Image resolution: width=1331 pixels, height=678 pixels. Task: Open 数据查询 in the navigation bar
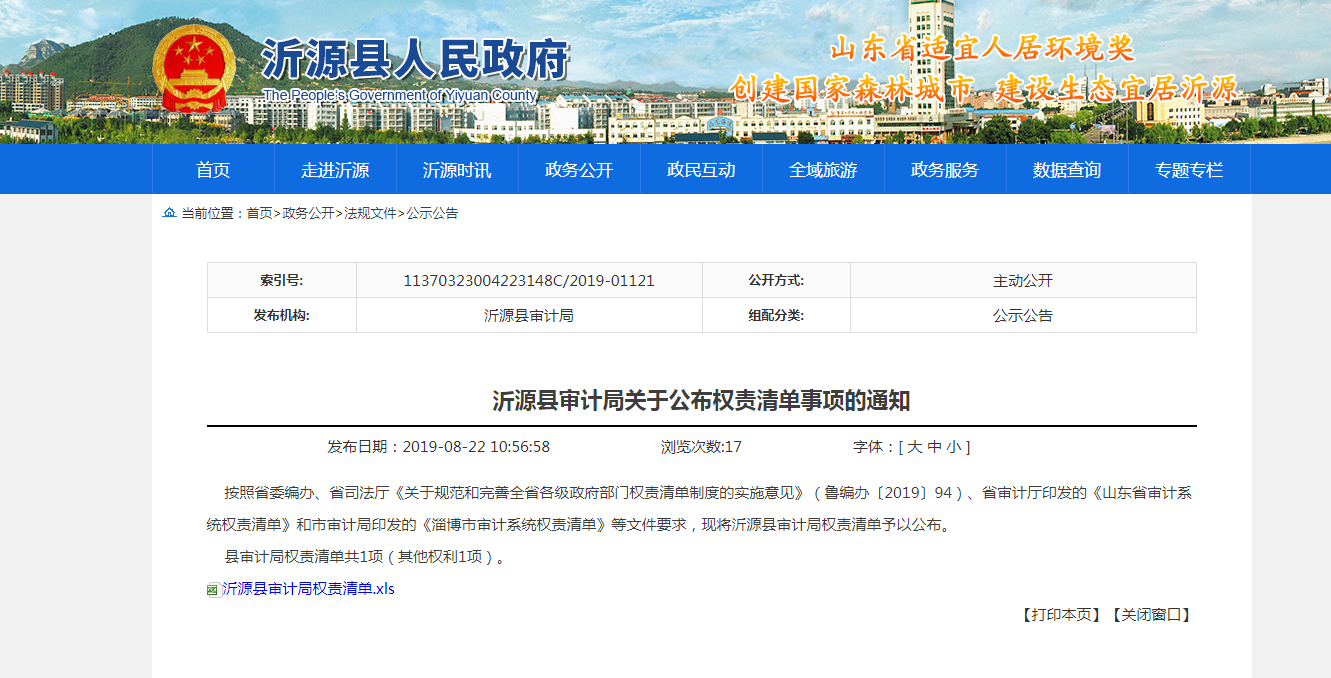point(1067,170)
